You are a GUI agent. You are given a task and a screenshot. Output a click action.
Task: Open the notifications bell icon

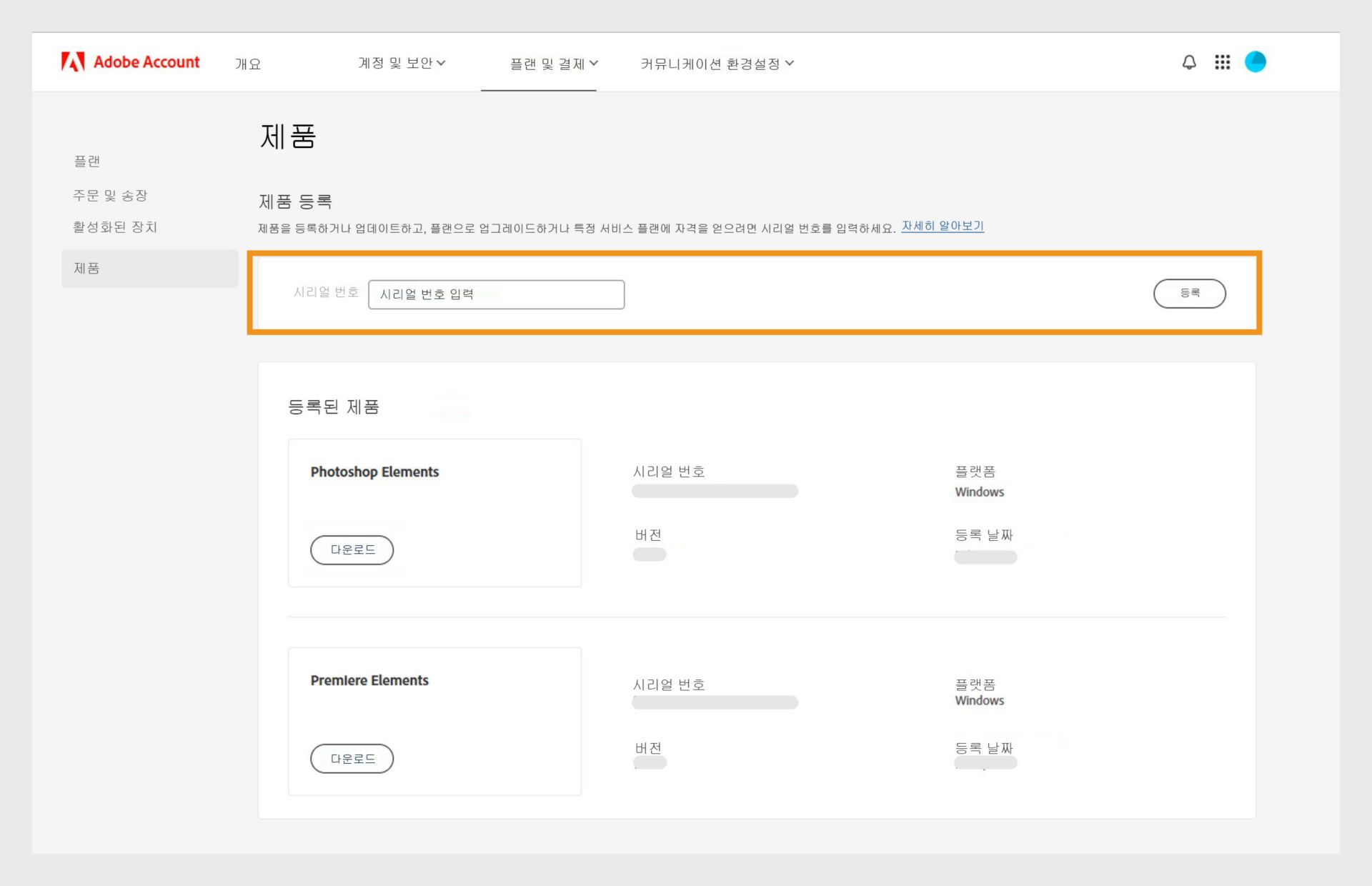pos(1189,62)
